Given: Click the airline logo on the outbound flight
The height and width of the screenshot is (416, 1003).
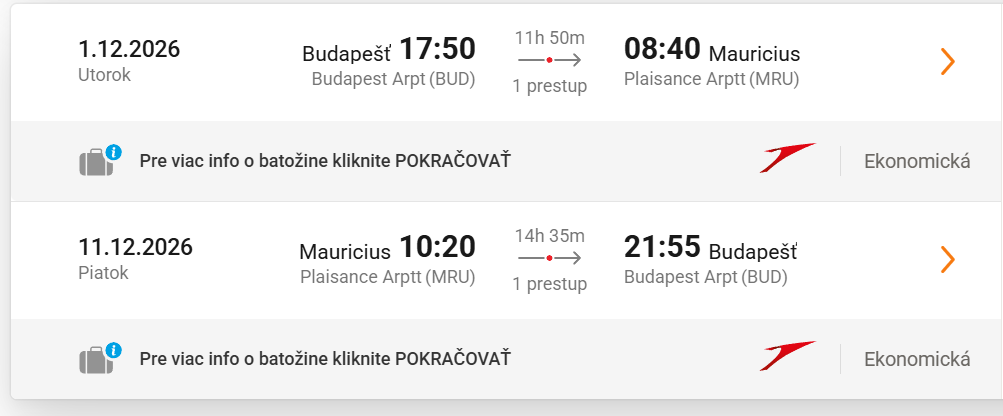Looking at the screenshot, I should coord(787,159).
